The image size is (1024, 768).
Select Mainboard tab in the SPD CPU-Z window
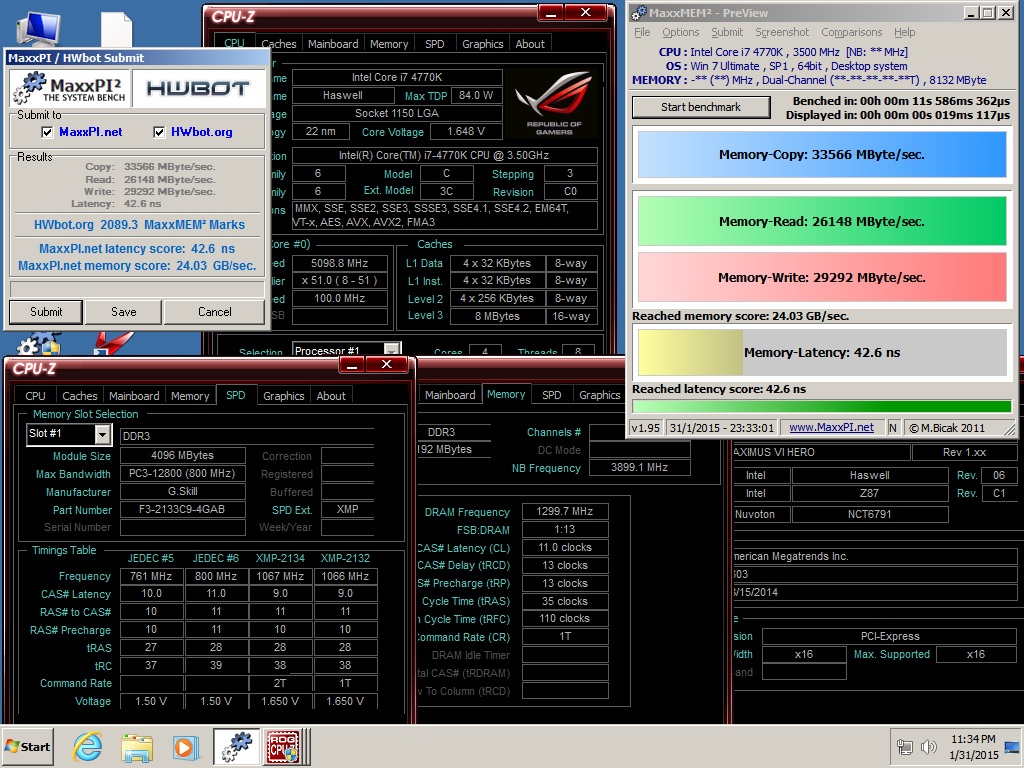pos(134,396)
